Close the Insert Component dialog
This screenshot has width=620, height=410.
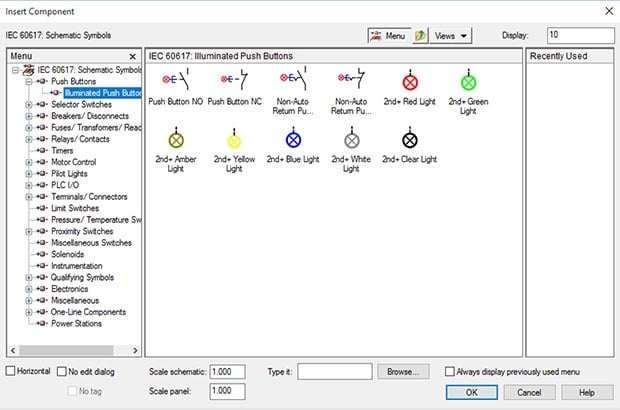click(609, 11)
